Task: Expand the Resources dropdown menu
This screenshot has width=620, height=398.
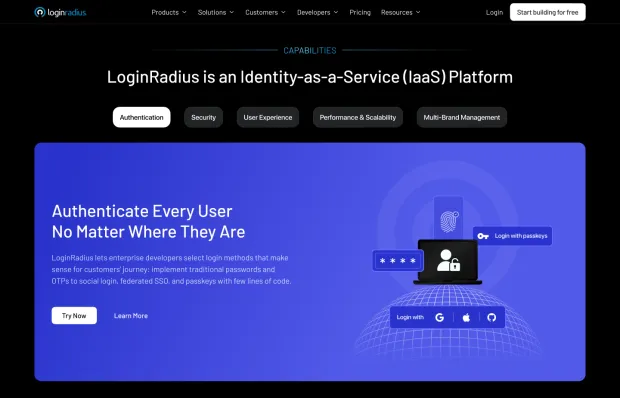Action: point(401,12)
